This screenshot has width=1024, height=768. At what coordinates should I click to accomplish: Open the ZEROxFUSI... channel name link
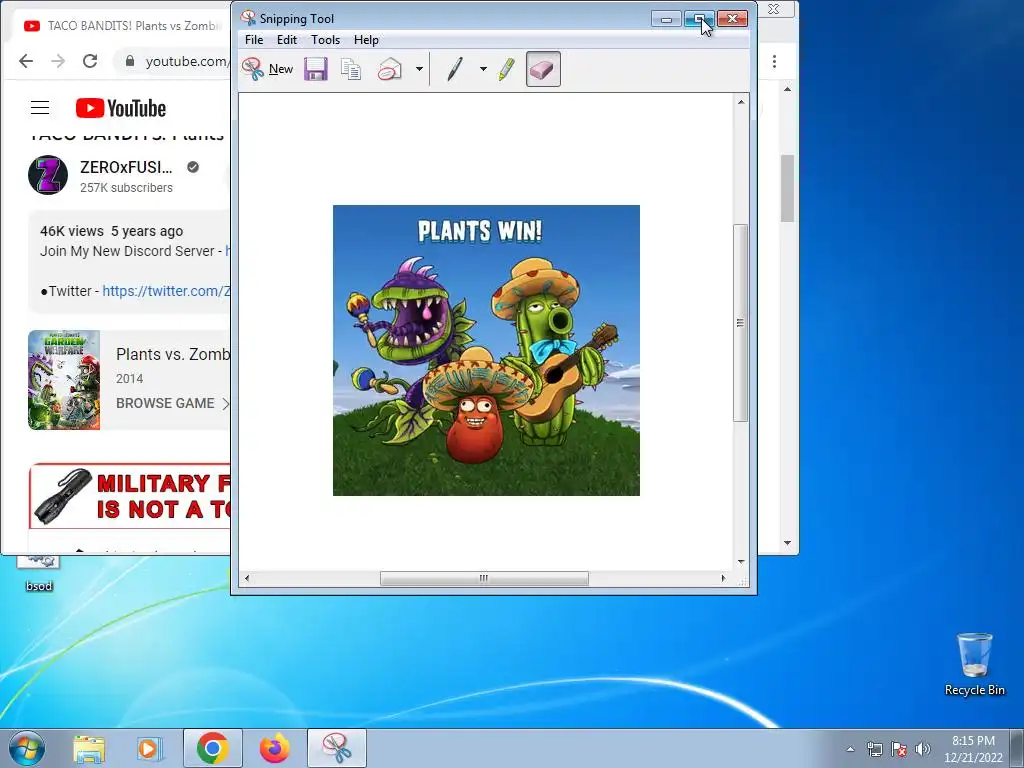(x=126, y=167)
